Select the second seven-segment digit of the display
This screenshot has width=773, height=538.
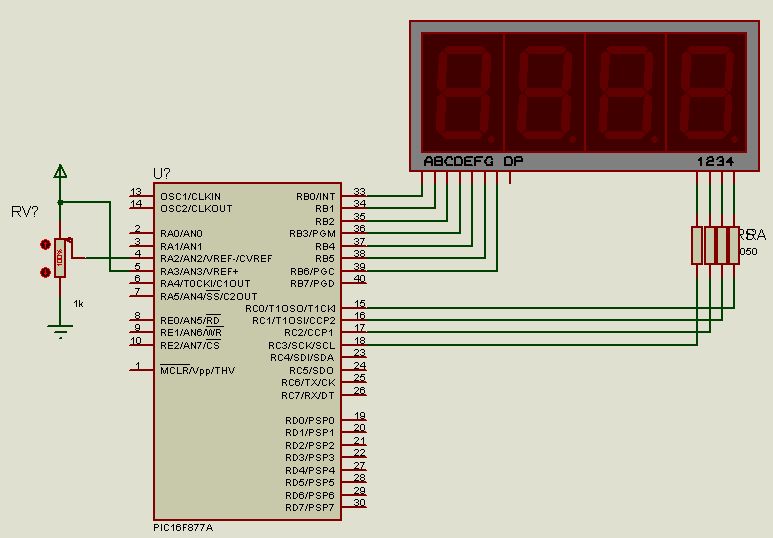click(x=544, y=92)
